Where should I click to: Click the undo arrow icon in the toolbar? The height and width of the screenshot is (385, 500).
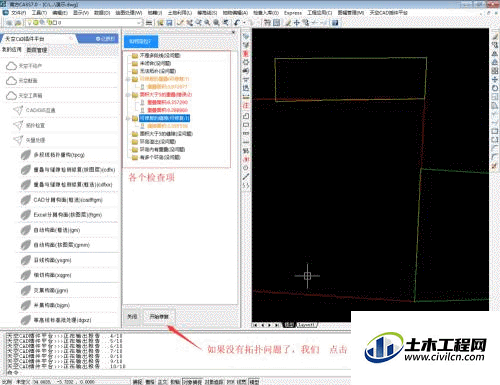click(237, 23)
